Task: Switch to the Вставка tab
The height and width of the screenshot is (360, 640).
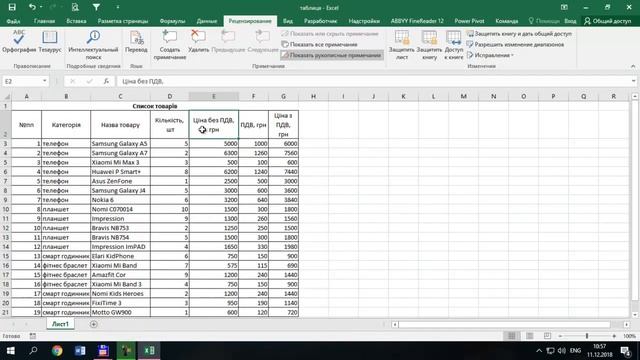Action: [x=76, y=21]
